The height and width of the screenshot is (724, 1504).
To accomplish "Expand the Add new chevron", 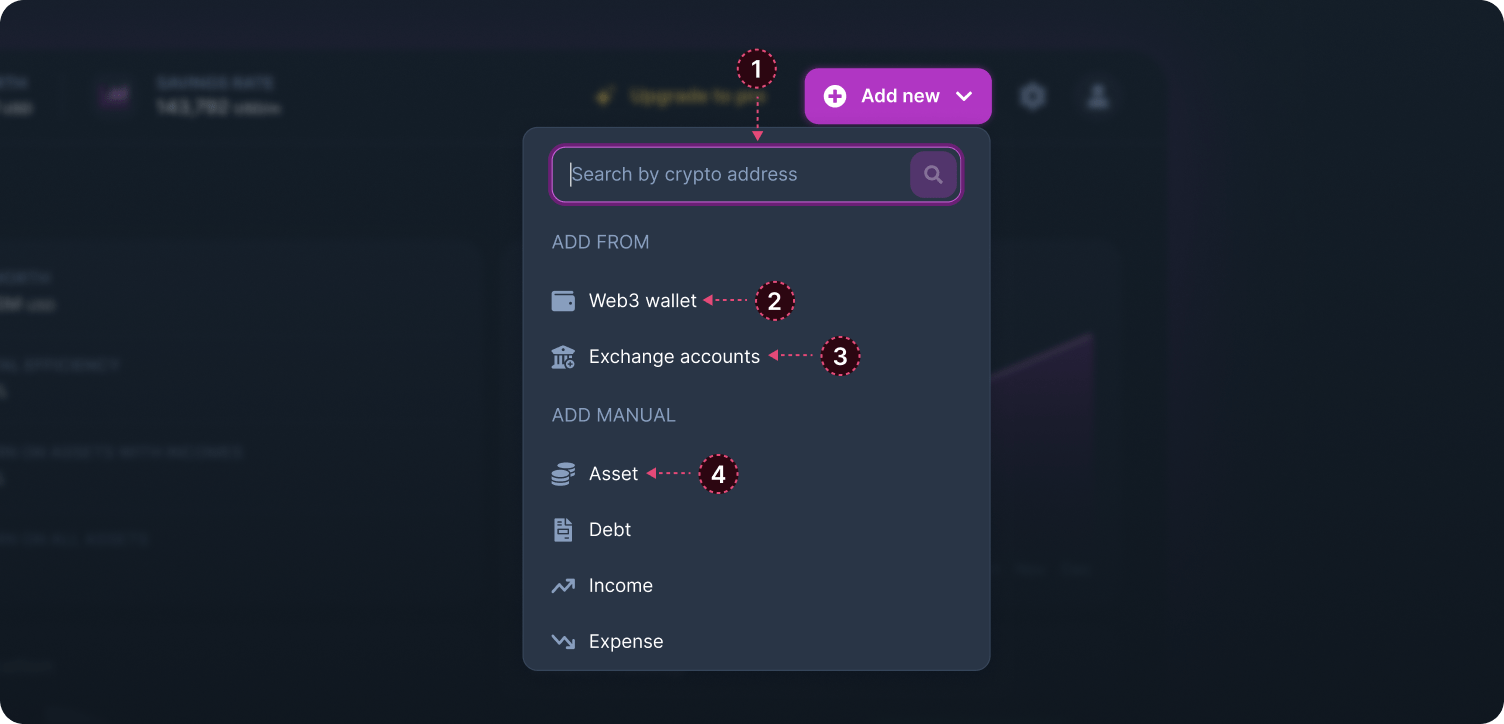I will 963,96.
